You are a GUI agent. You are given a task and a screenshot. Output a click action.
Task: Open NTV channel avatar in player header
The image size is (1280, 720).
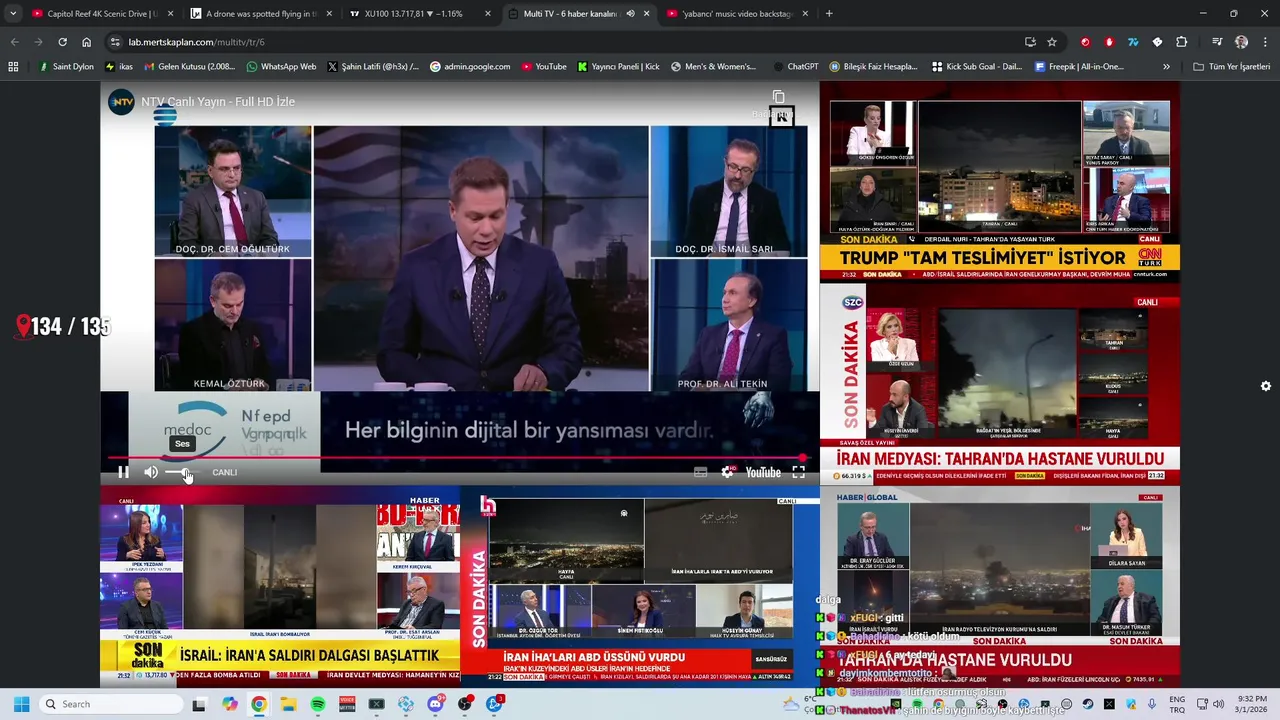121,102
